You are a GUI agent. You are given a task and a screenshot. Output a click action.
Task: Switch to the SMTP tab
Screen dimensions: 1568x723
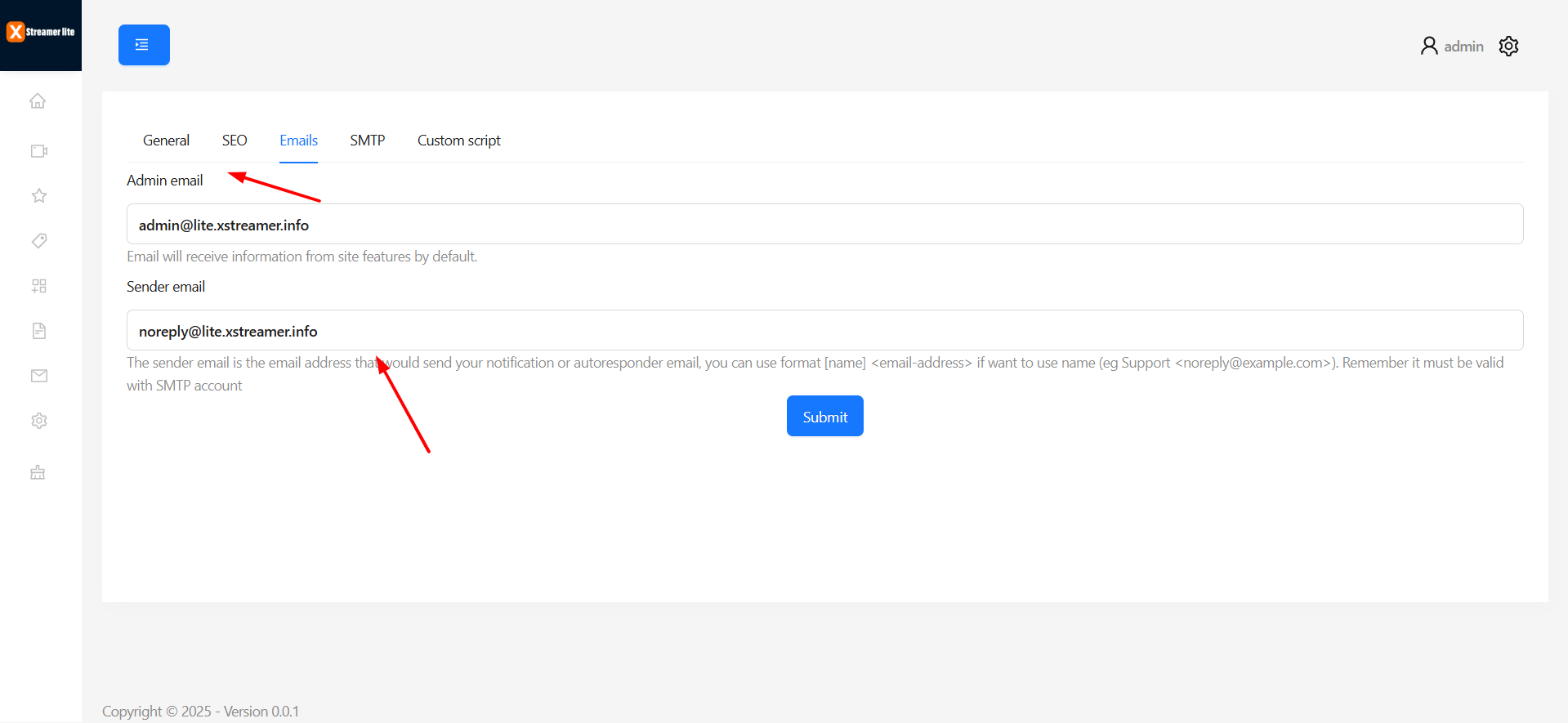pyautogui.click(x=368, y=141)
